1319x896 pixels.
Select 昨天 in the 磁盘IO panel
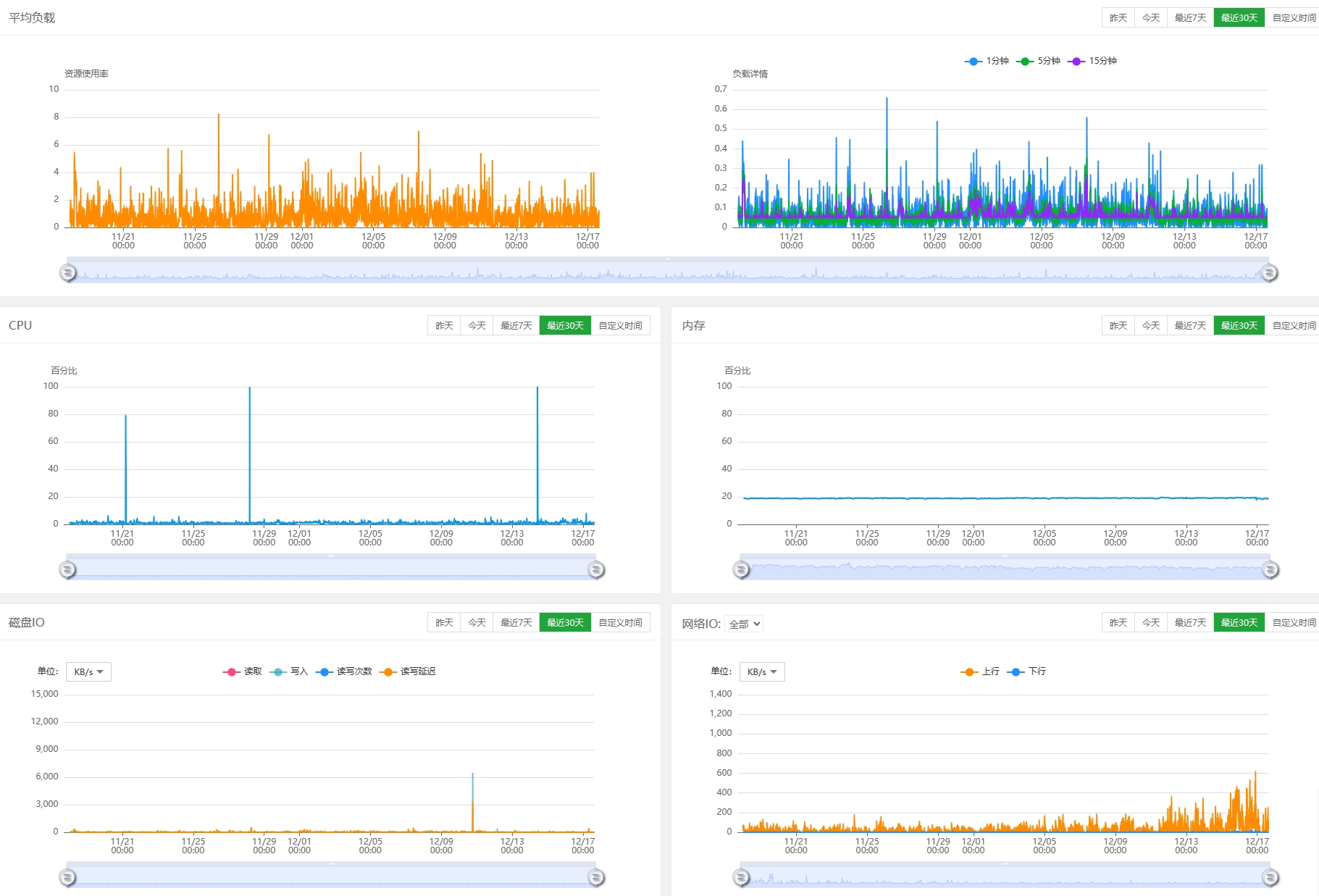[x=444, y=622]
